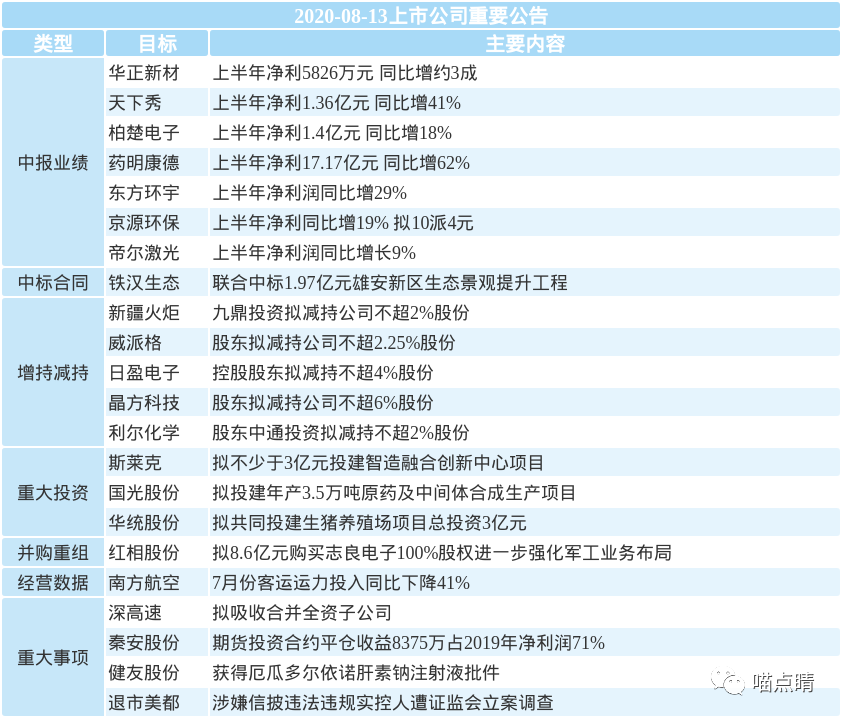
Task: Click the 中标合同 category cell
Action: tap(53, 283)
